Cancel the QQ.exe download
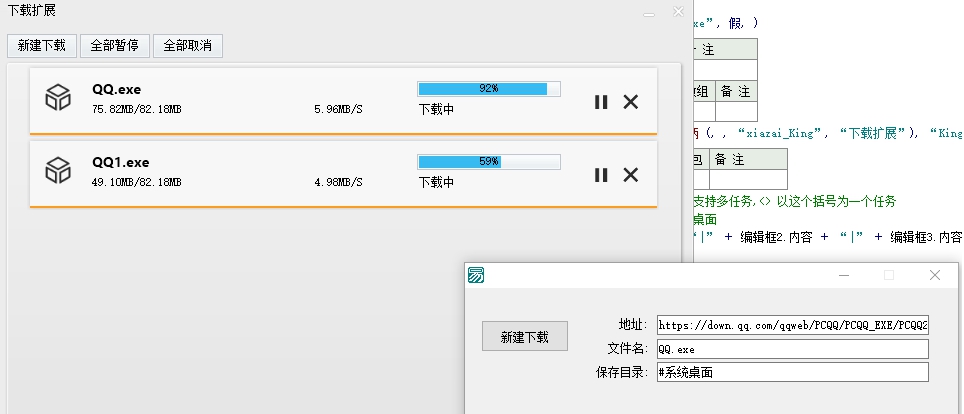The width and height of the screenshot is (964, 414). coord(631,101)
